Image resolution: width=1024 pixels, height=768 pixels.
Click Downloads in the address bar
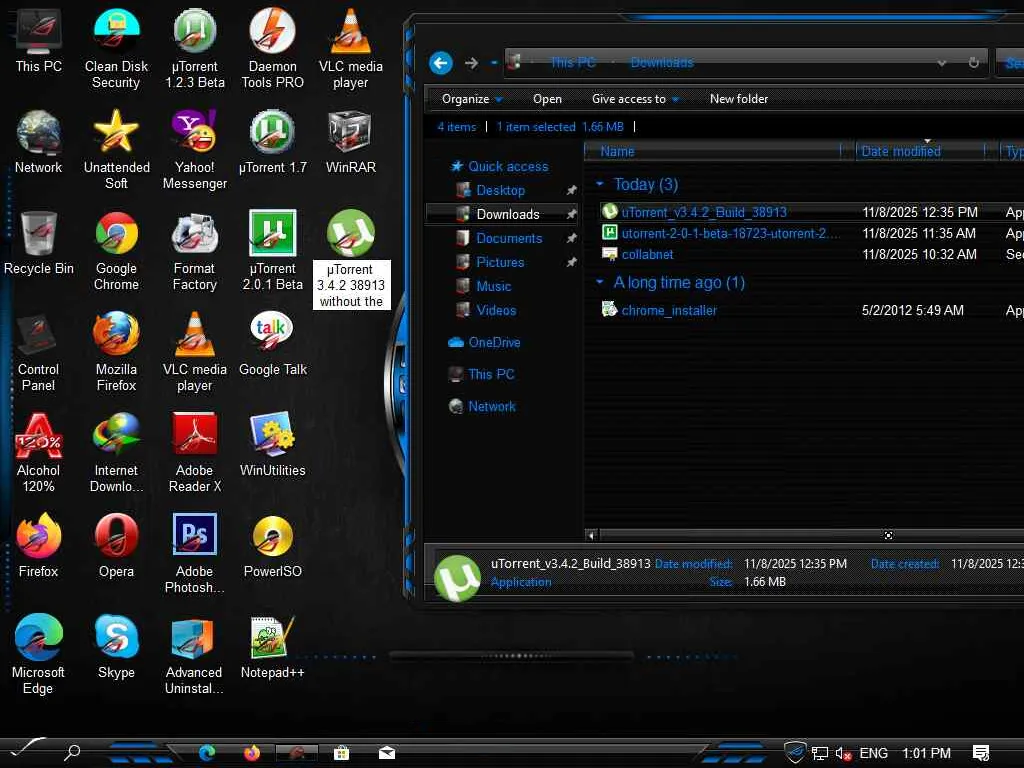pos(662,63)
